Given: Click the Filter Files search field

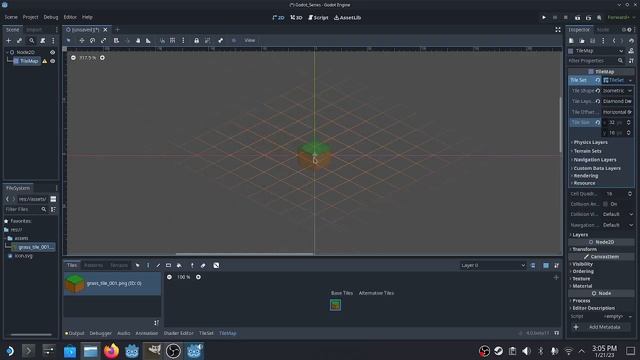Looking at the screenshot, I should [25, 209].
